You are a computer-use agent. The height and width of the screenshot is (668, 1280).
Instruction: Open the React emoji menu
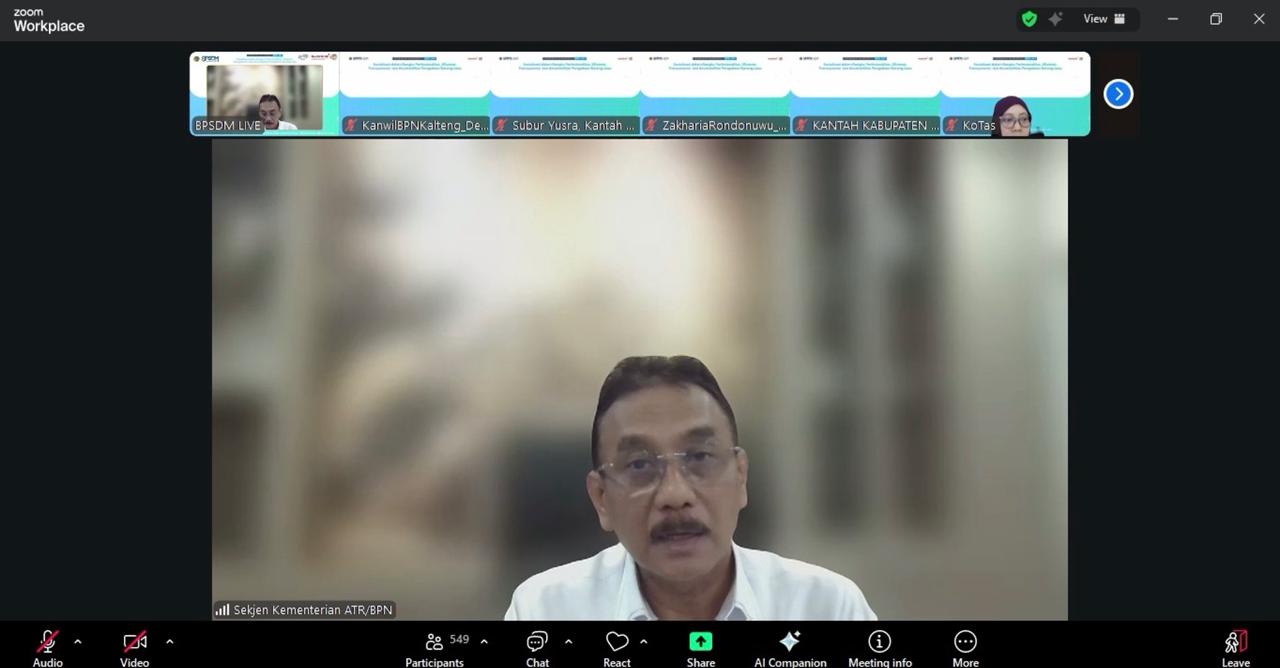tap(617, 645)
